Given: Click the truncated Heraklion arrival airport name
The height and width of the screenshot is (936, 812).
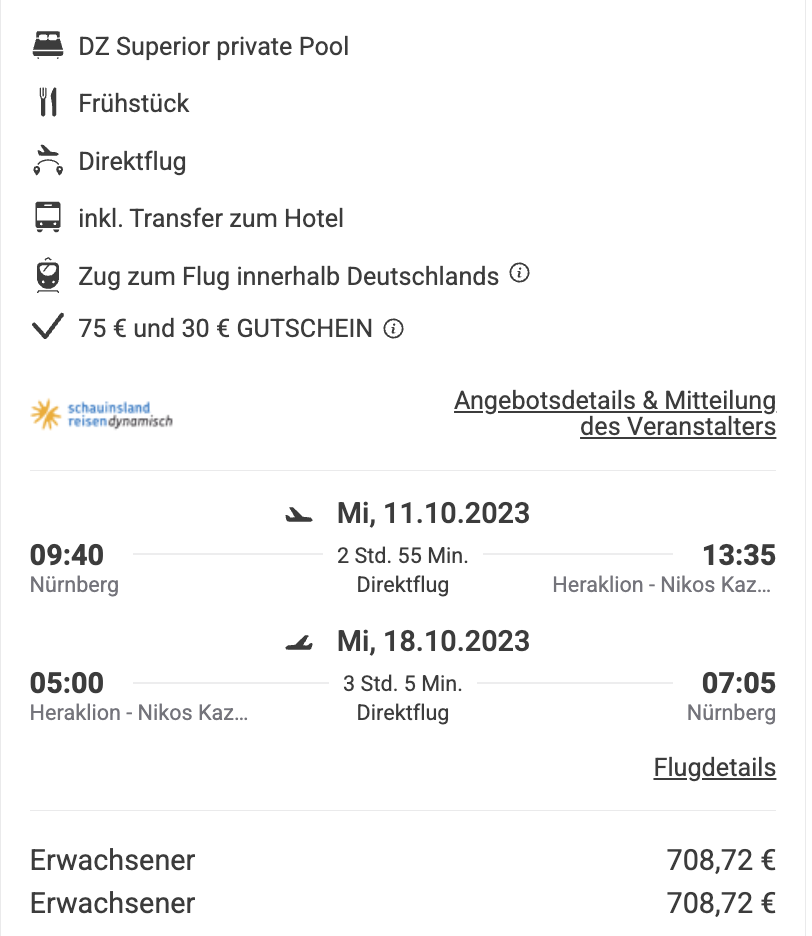Looking at the screenshot, I should [662, 584].
